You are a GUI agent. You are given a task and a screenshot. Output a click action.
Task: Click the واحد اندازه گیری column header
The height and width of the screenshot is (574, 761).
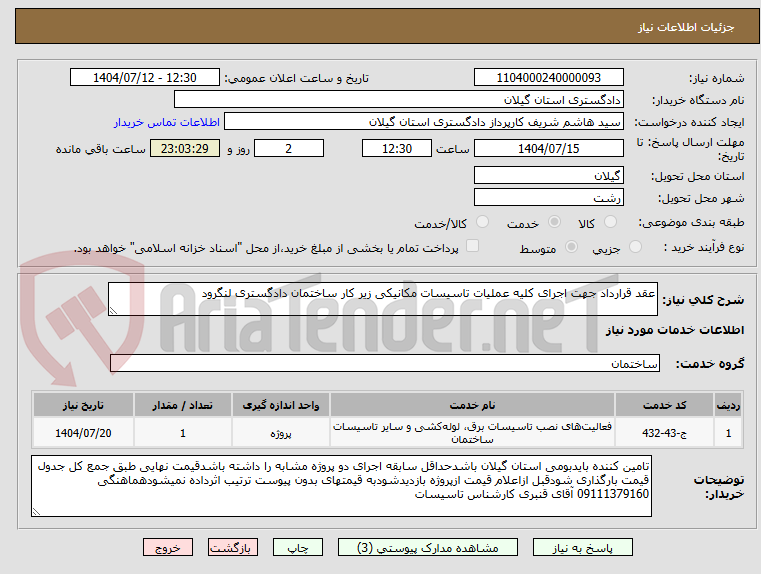tap(281, 405)
